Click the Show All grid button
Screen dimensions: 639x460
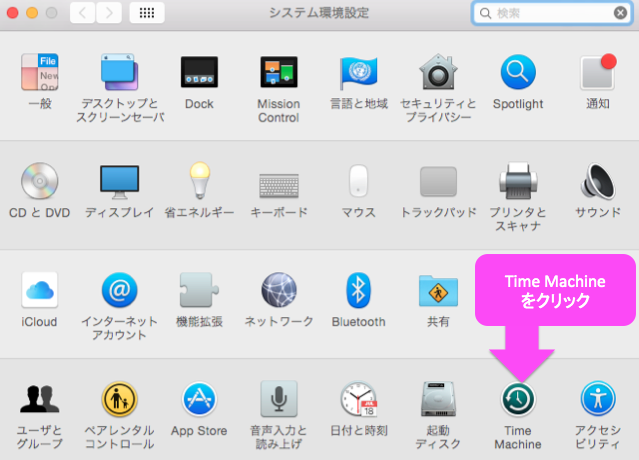point(147,13)
